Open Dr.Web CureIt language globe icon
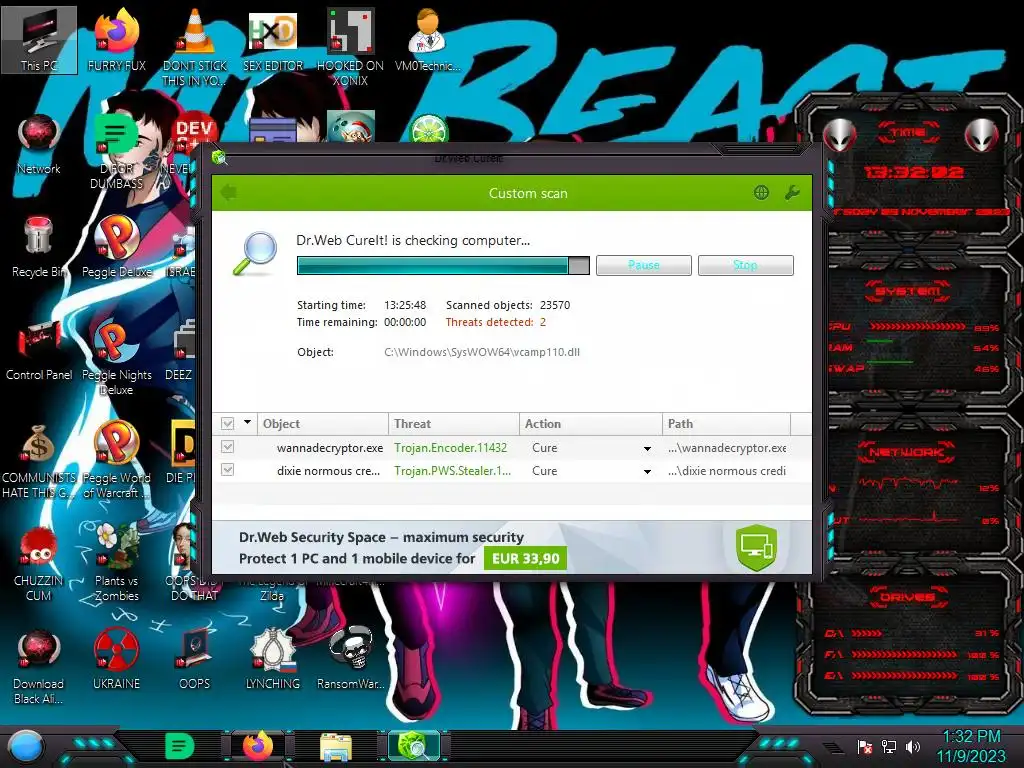The width and height of the screenshot is (1024, 768). click(761, 193)
